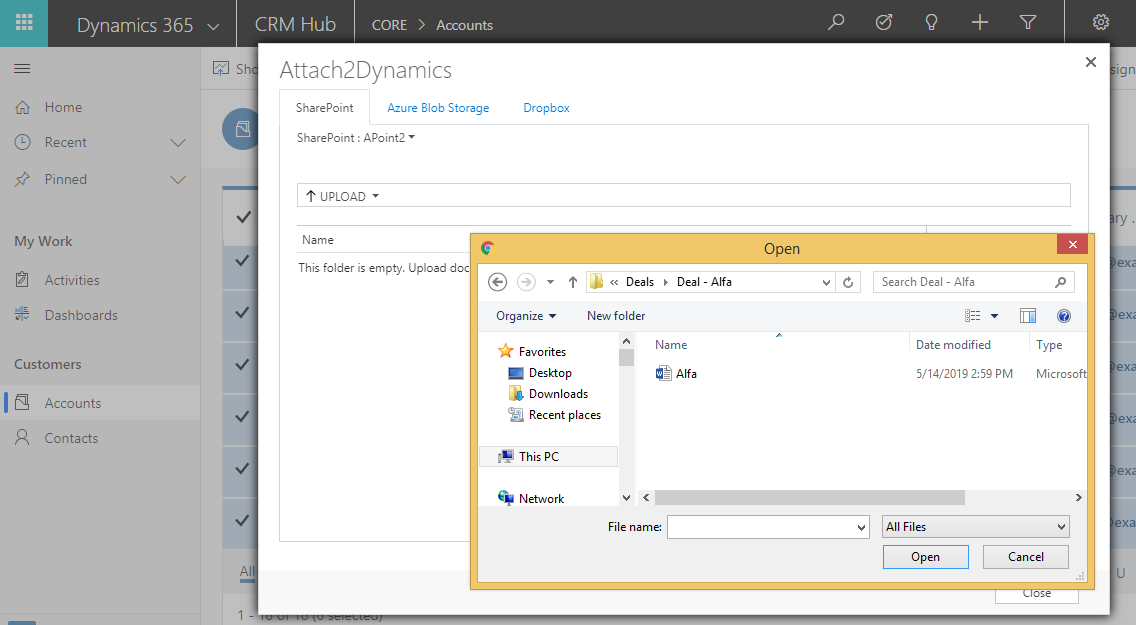Image resolution: width=1136 pixels, height=625 pixels.
Task: Expand the Recent section chevron
Action: click(178, 143)
